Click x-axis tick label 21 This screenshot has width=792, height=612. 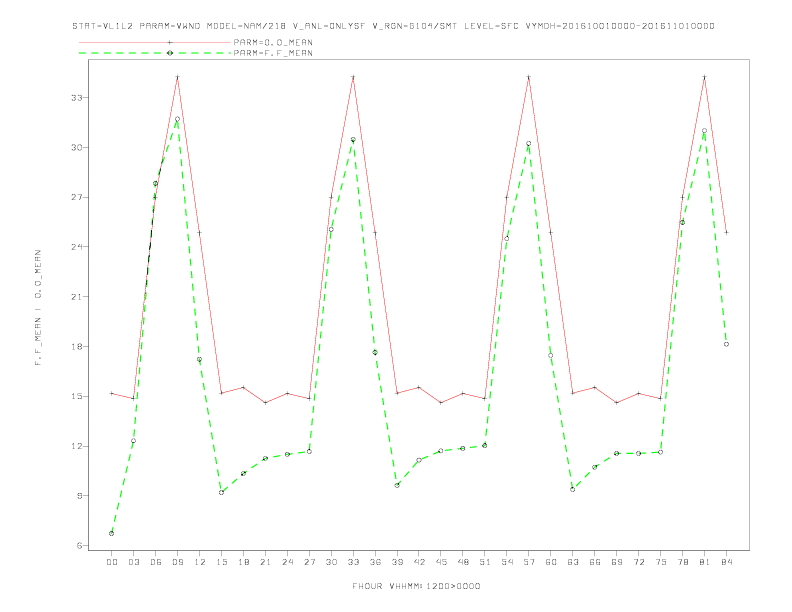click(265, 562)
